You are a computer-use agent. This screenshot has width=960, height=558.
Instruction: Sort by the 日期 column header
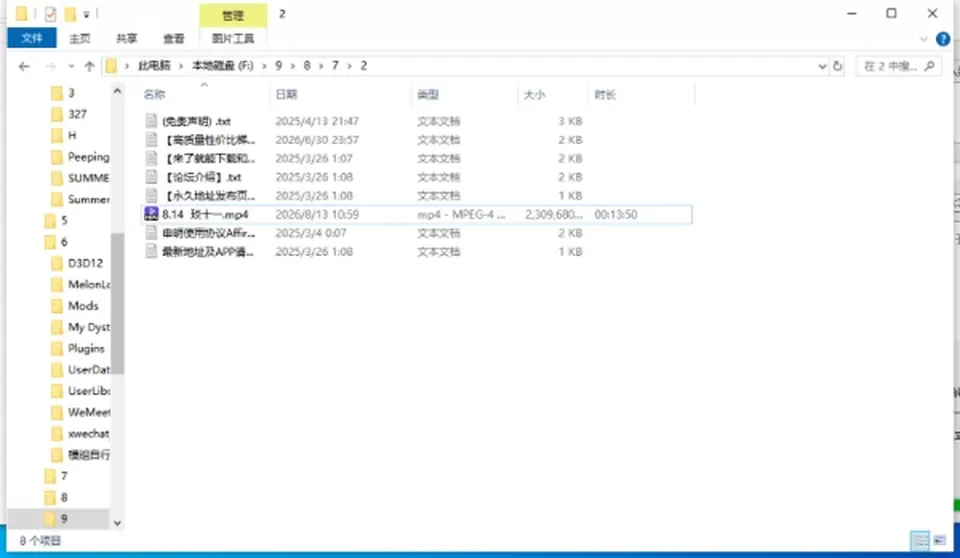tap(287, 94)
